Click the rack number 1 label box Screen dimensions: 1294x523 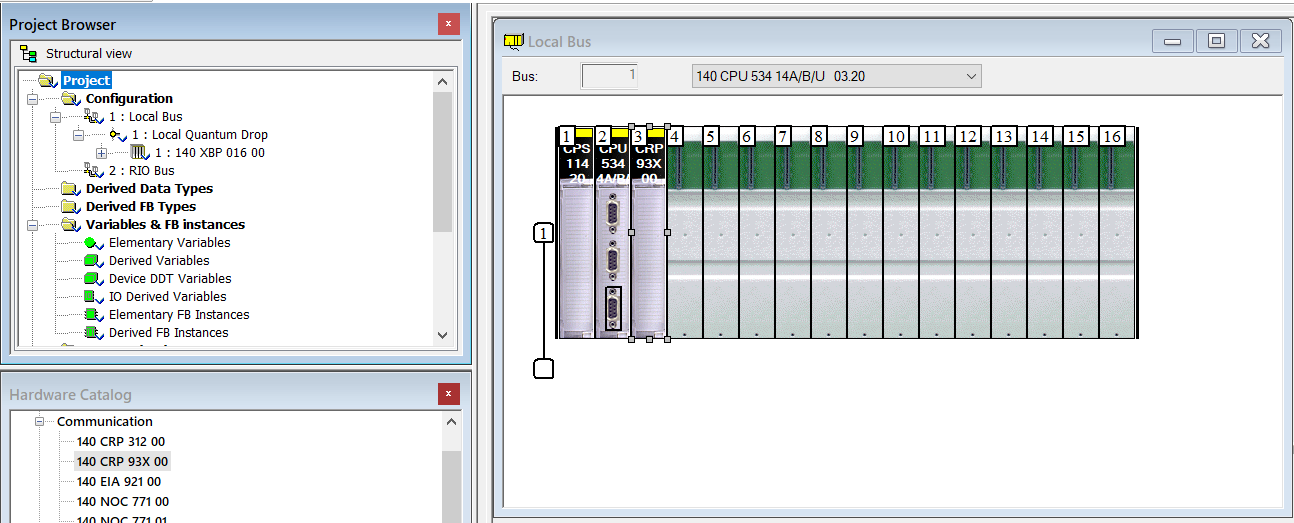(x=543, y=233)
